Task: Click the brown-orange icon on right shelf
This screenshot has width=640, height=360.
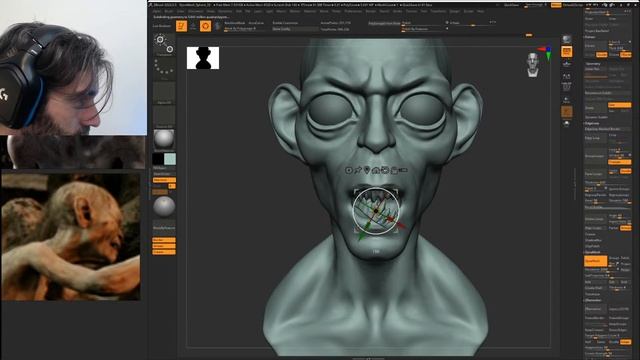Action: pos(567,111)
